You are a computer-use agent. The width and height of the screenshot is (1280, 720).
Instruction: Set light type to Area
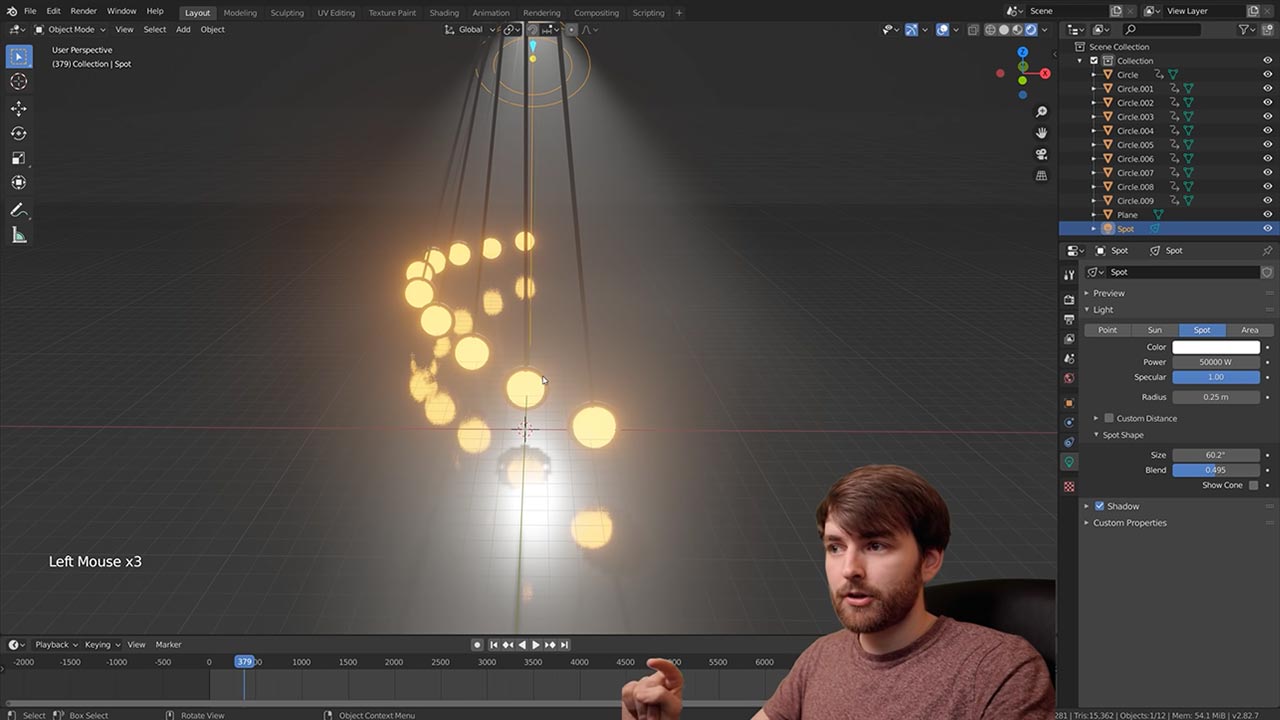tap(1249, 330)
